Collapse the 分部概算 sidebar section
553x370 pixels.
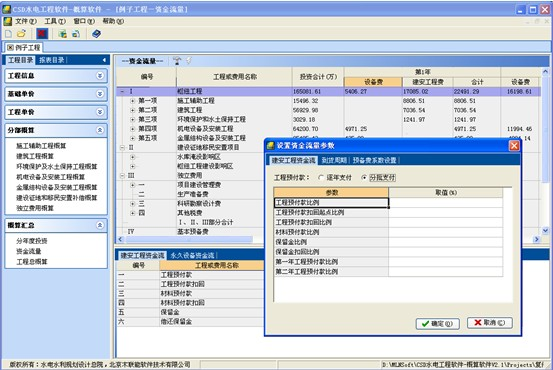[x=100, y=130]
